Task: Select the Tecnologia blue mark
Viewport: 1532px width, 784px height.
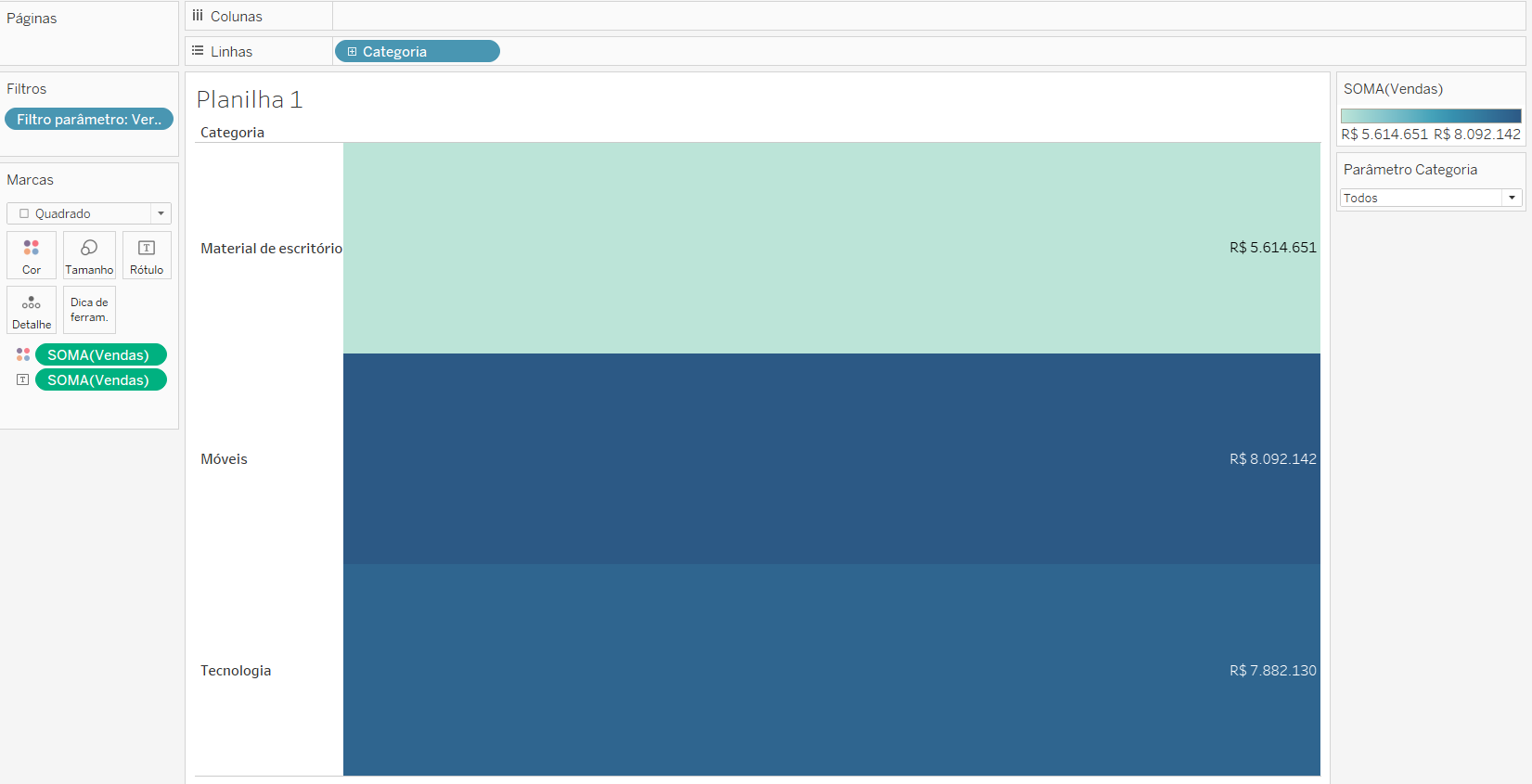Action: click(831, 670)
